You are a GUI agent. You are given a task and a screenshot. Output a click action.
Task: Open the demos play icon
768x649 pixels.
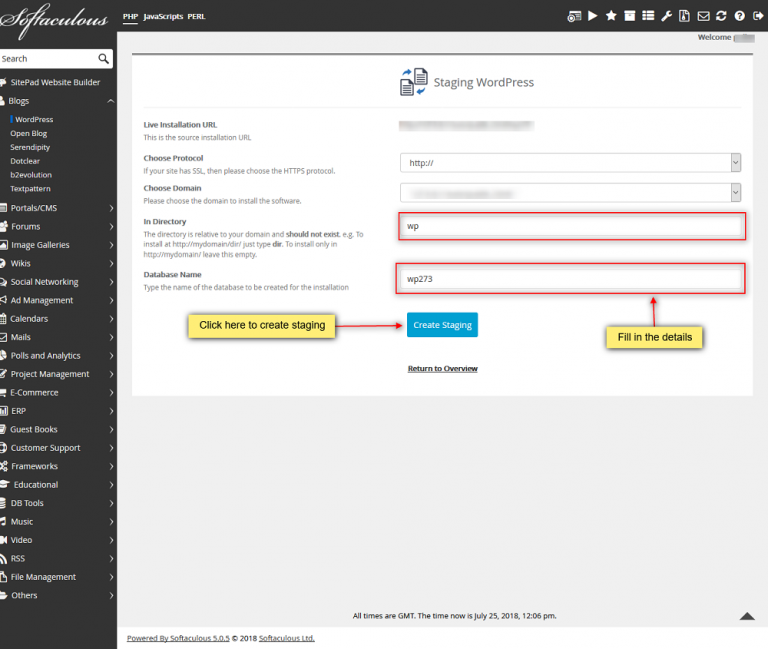(593, 16)
